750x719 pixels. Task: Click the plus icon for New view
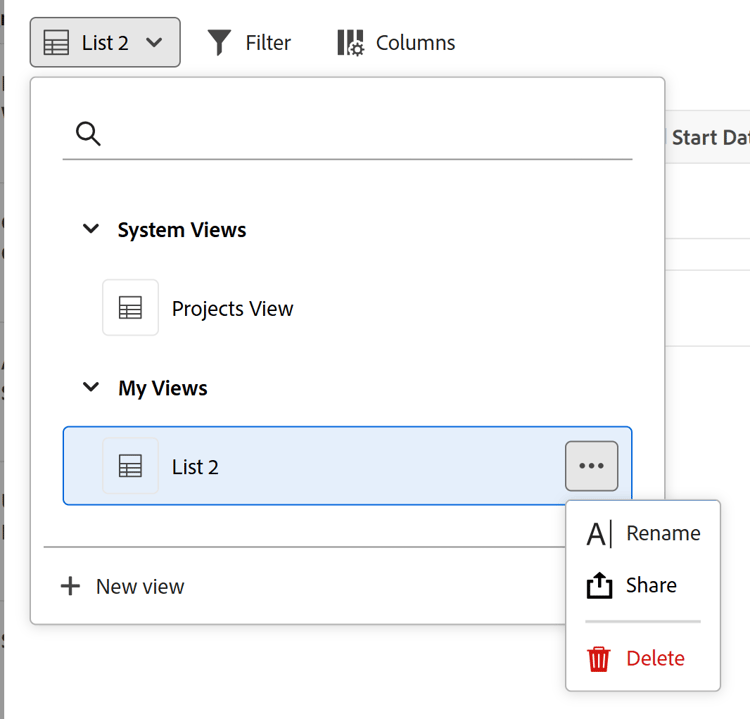pyautogui.click(x=70, y=586)
